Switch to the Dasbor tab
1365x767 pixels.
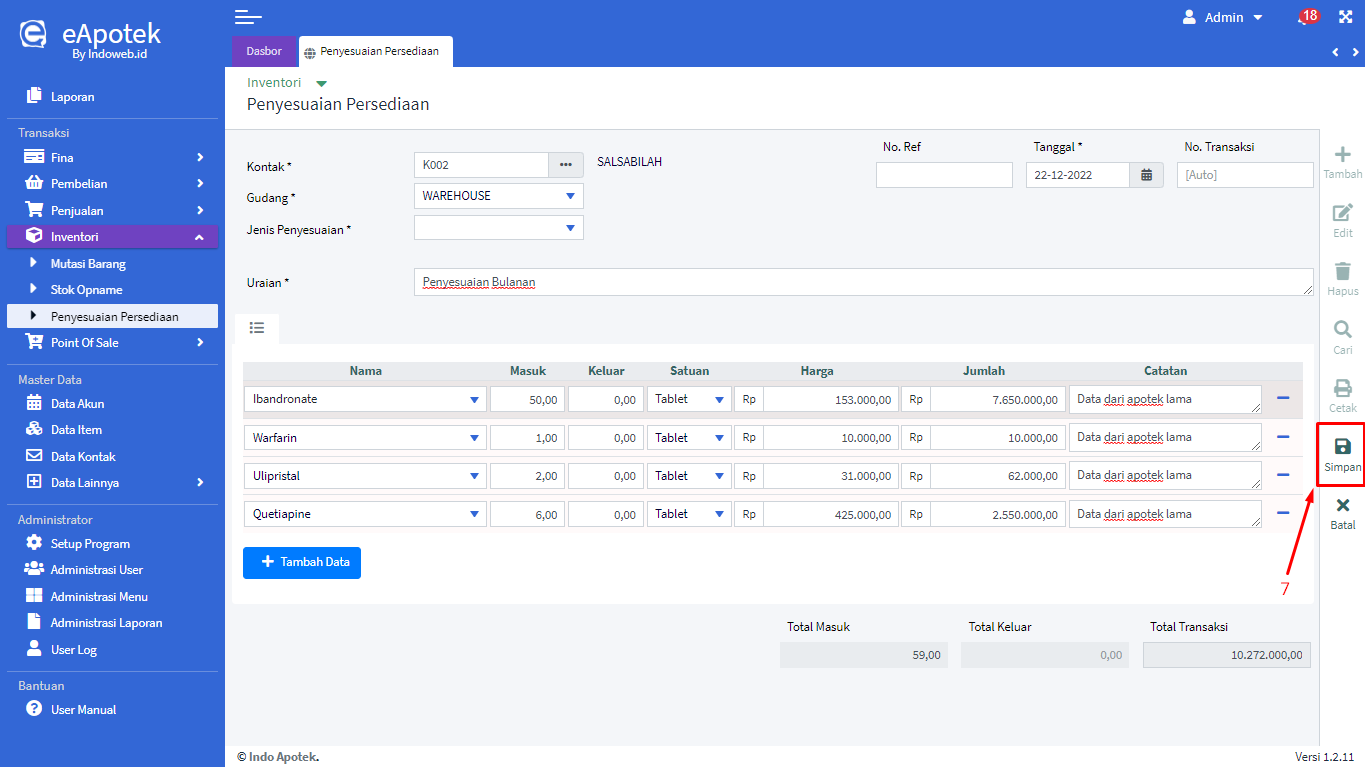pyautogui.click(x=264, y=51)
